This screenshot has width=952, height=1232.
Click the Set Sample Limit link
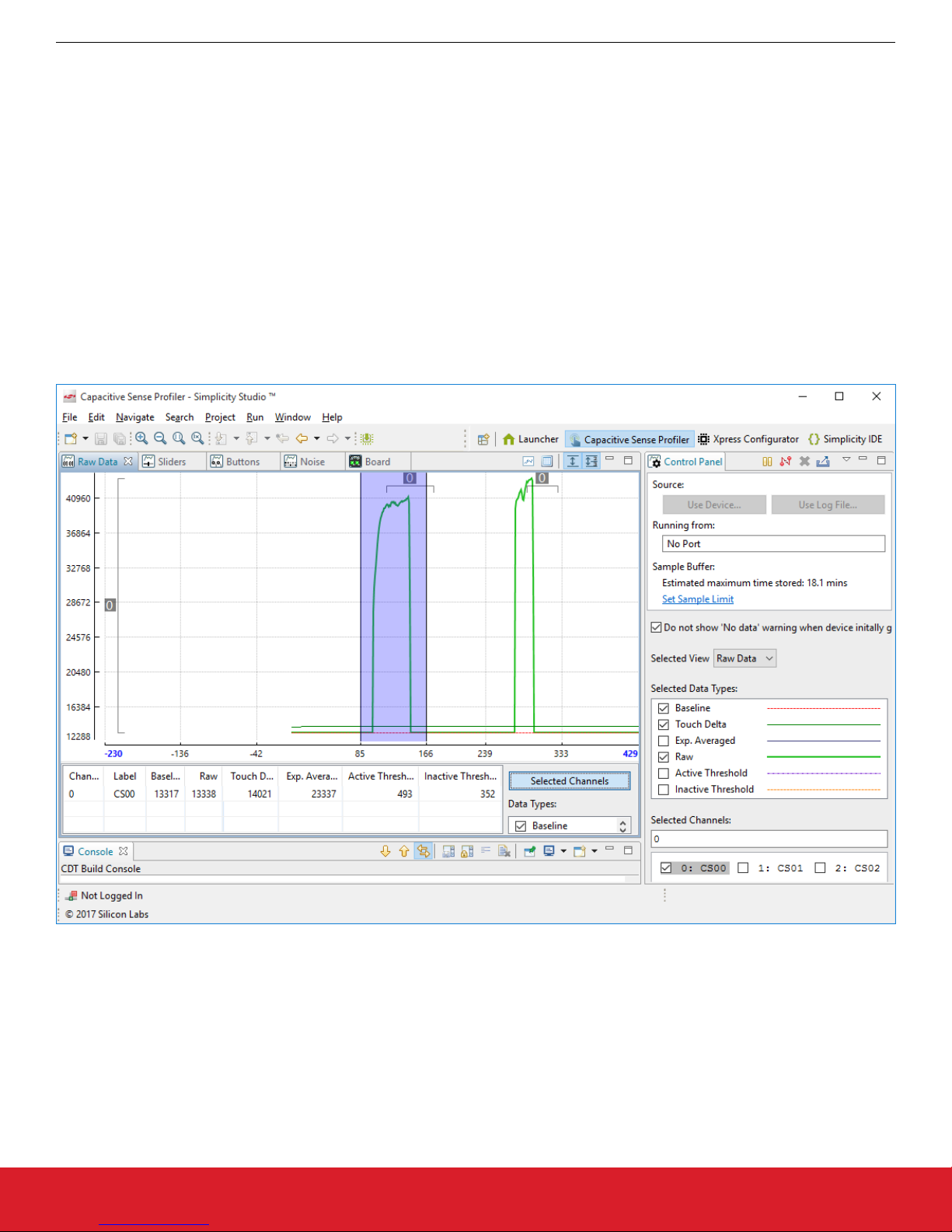pyautogui.click(x=698, y=599)
